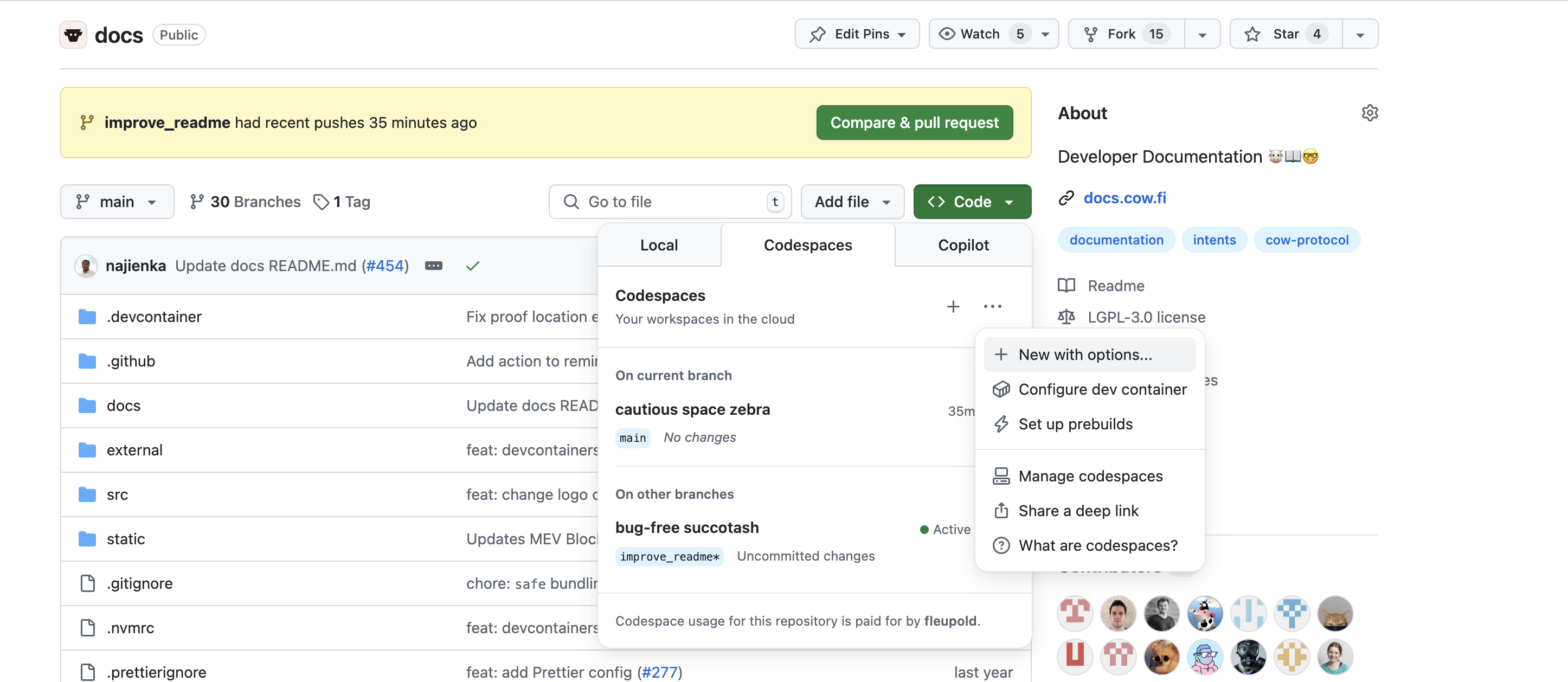1568x682 pixels.
Task: Select Share a deep link menu item
Action: pos(1090,511)
